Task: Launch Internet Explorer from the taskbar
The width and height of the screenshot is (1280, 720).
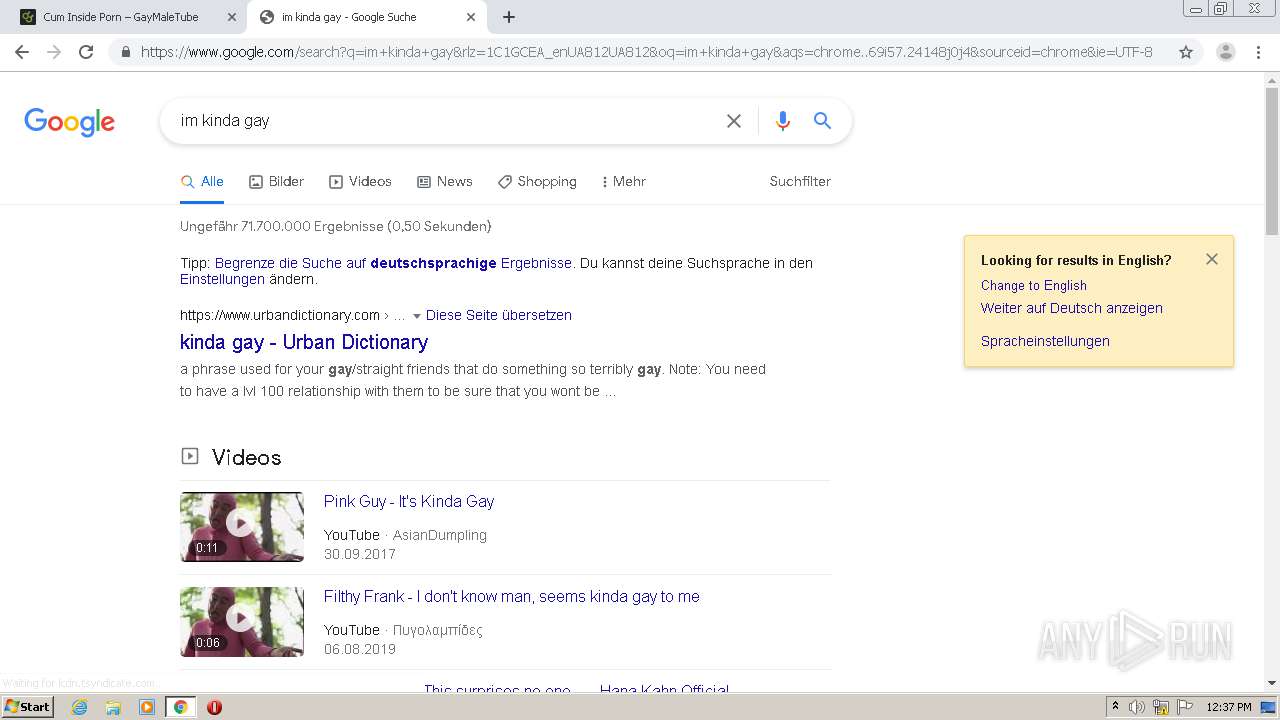Action: coord(80,707)
